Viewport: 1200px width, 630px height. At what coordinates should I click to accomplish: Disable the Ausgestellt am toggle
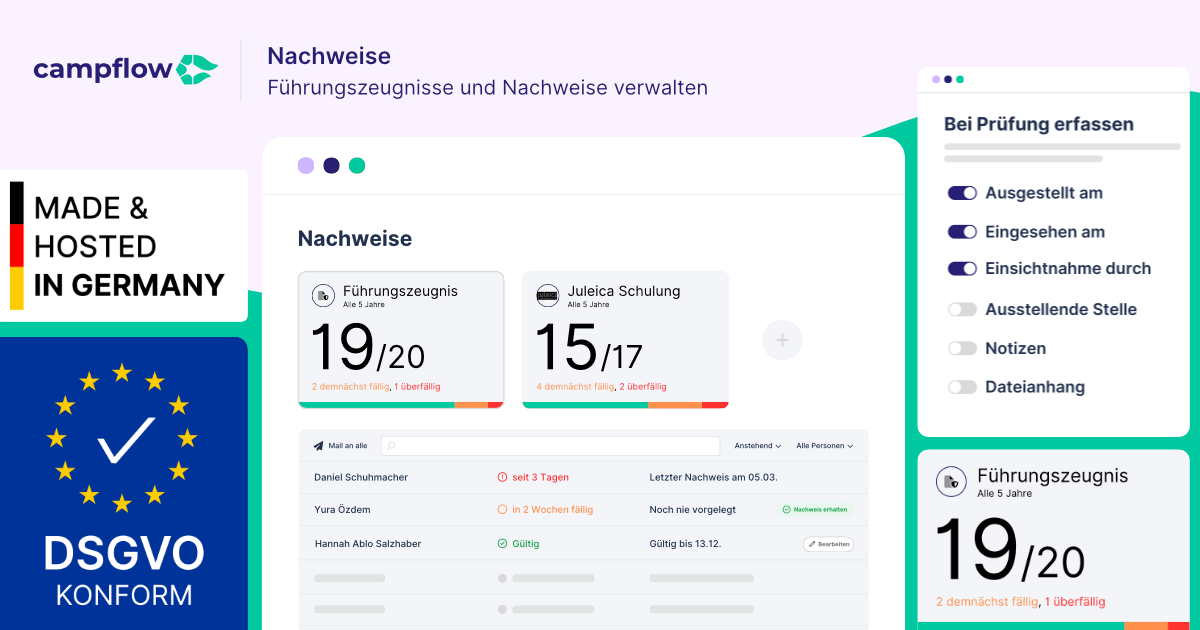tap(962, 193)
